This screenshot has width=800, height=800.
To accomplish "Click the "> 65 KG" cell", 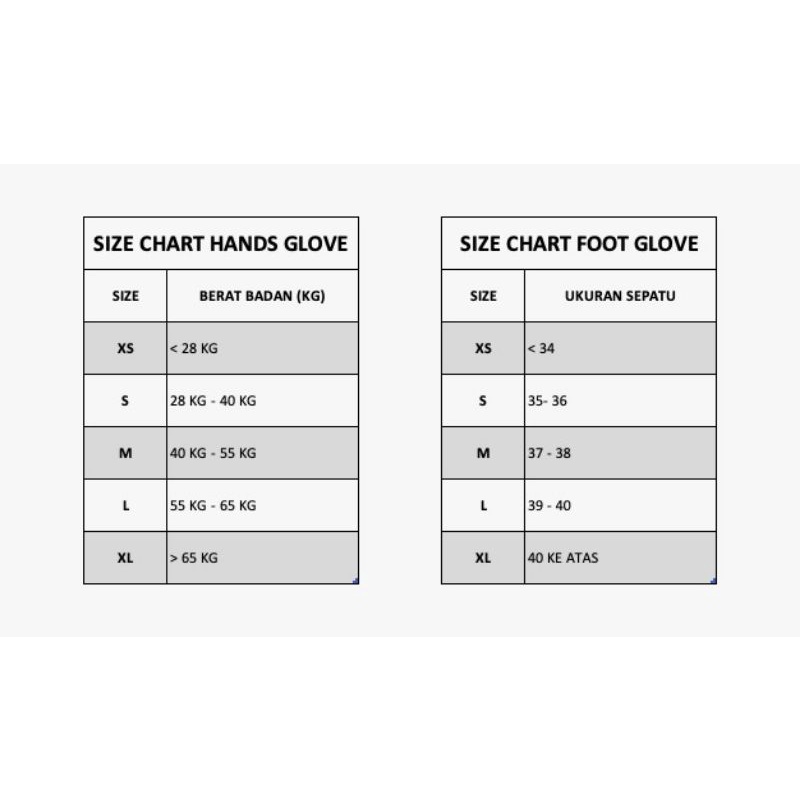I will (262, 558).
